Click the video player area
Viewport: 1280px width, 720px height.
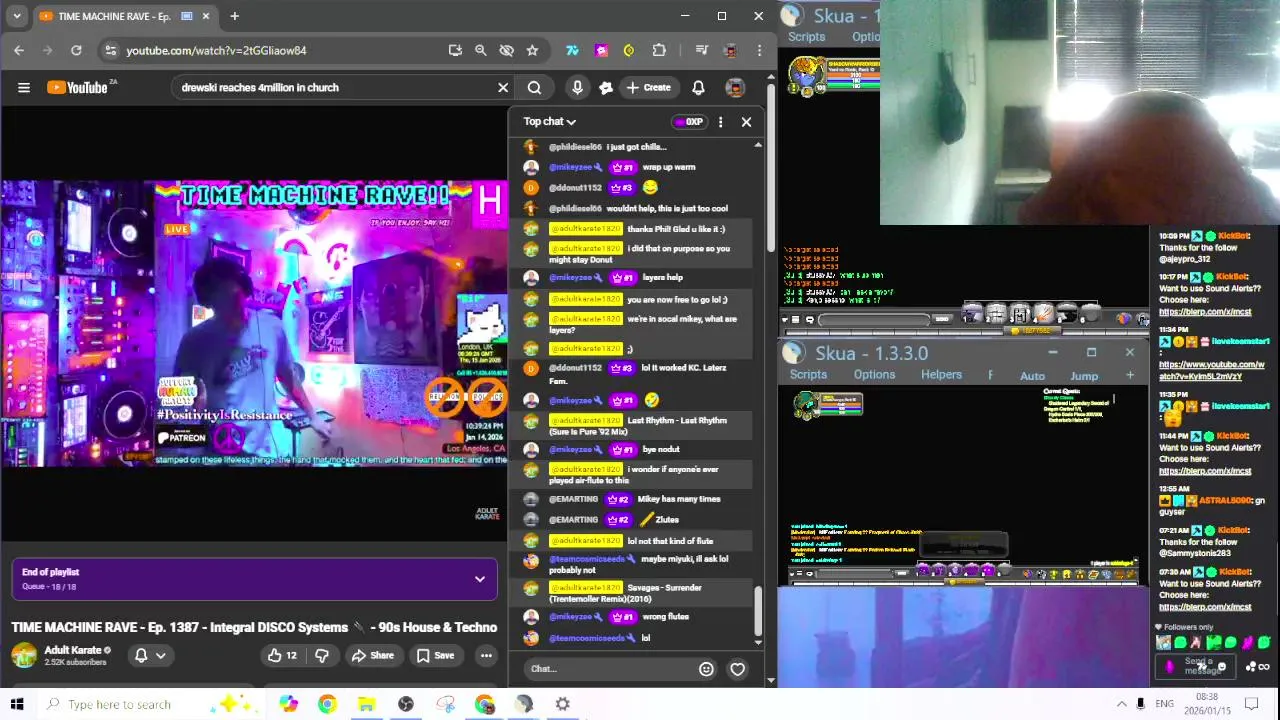pos(254,323)
